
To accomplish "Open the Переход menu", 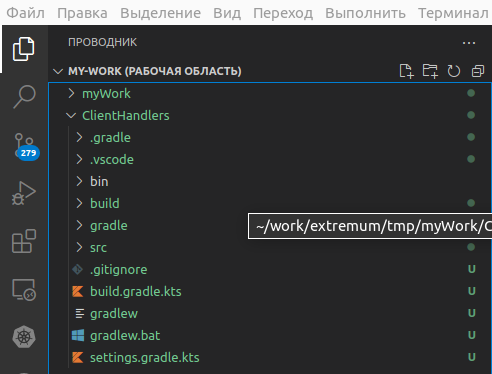I will (283, 13).
